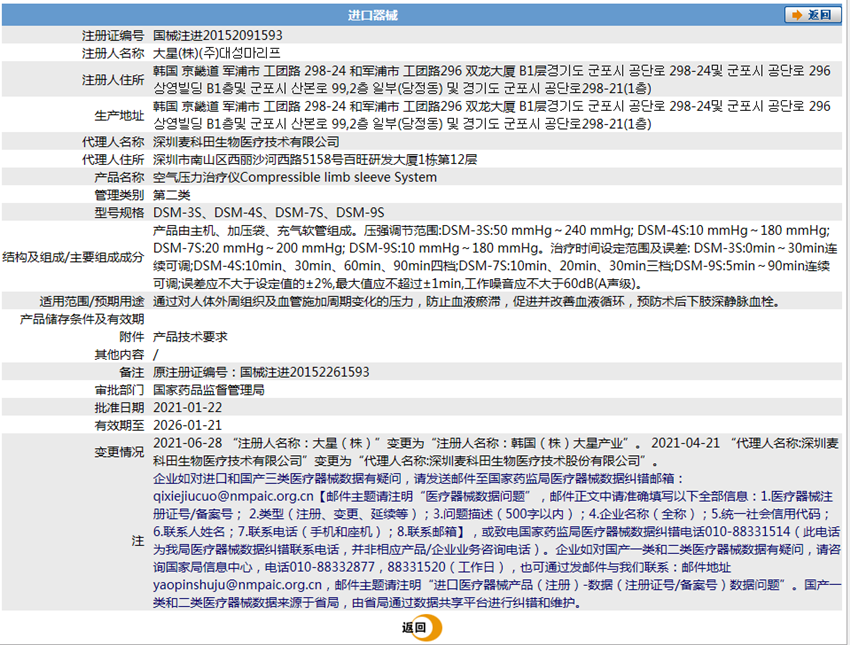
Task: Click approval department 国家药品监督管理局
Action: click(209, 390)
